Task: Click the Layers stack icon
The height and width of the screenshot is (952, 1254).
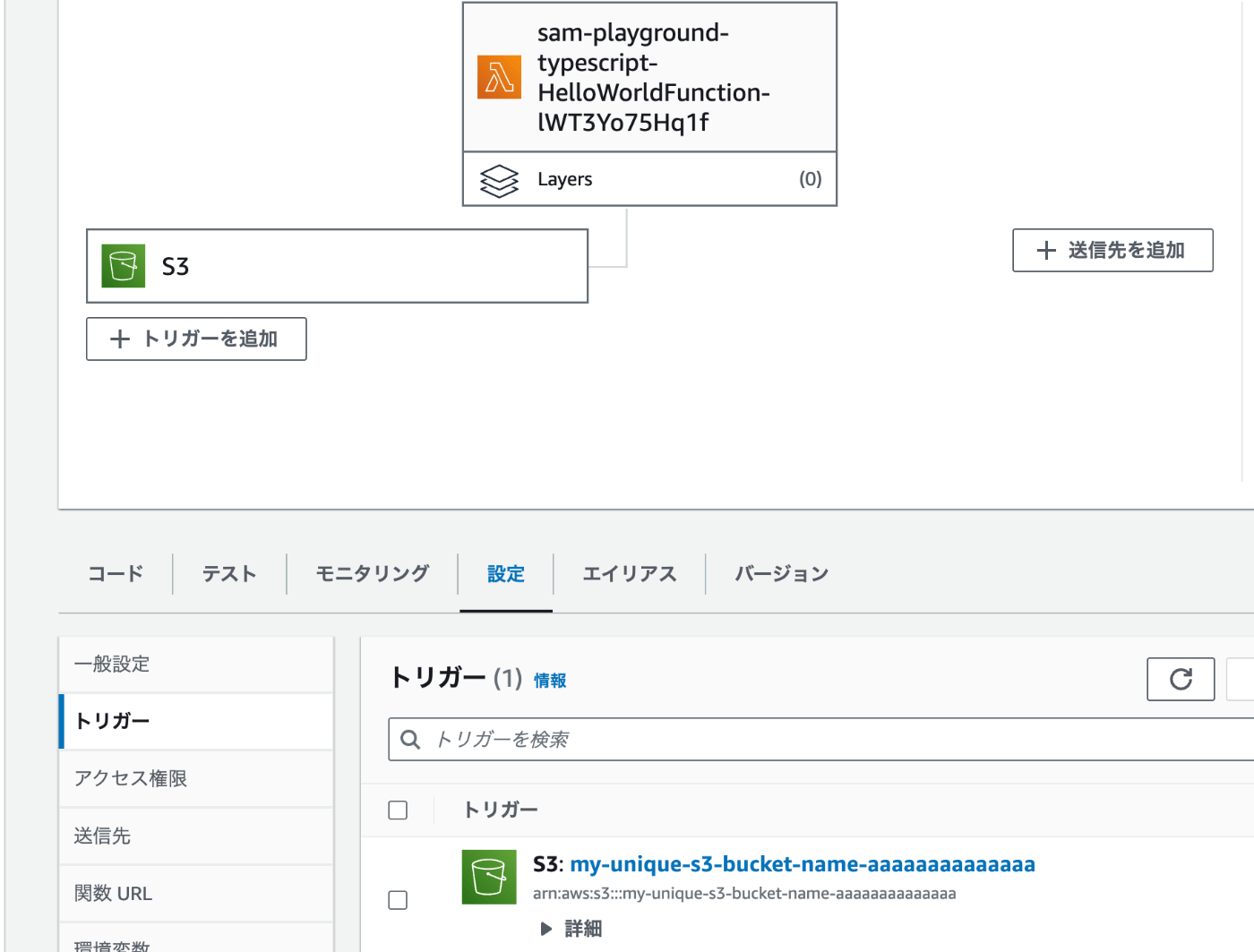Action: coord(499,180)
